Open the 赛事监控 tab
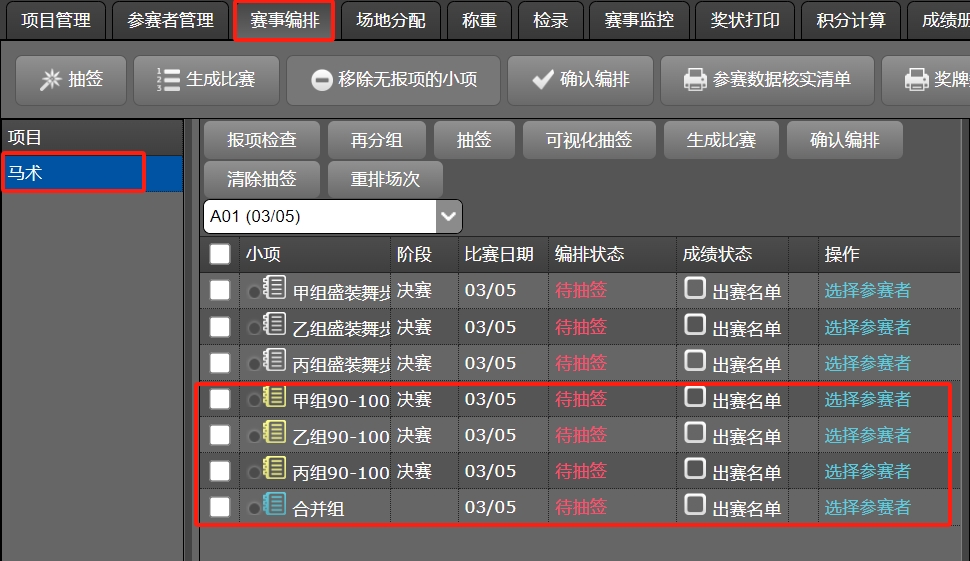 pos(639,20)
